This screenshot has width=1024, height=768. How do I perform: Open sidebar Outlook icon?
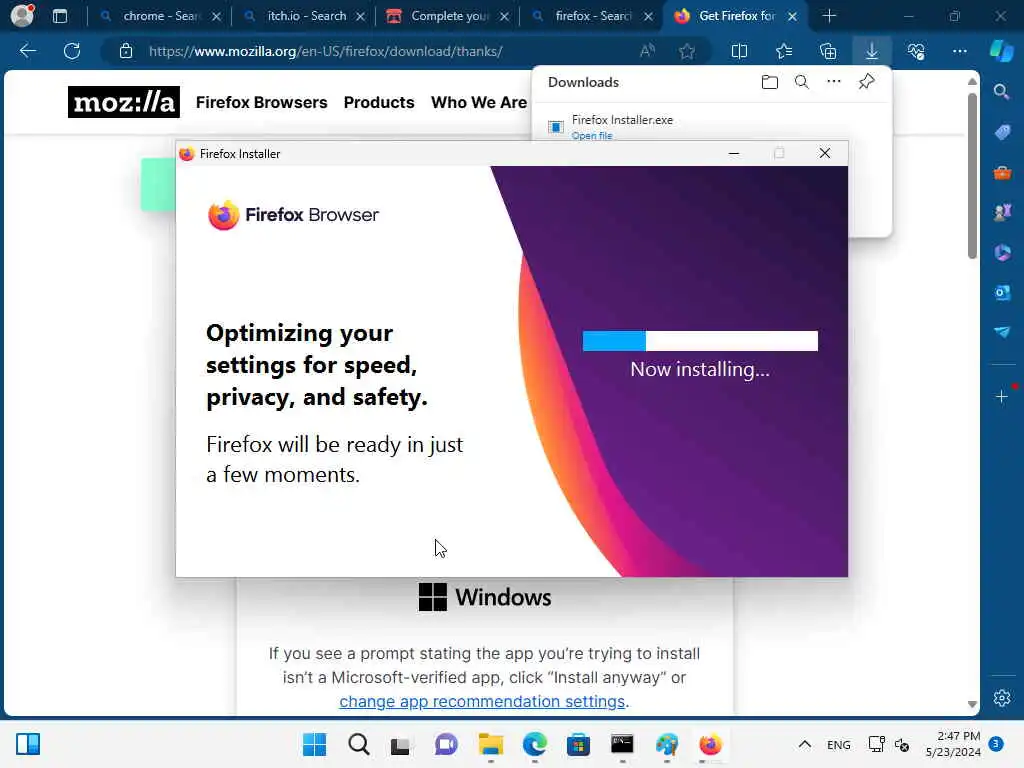(1002, 293)
